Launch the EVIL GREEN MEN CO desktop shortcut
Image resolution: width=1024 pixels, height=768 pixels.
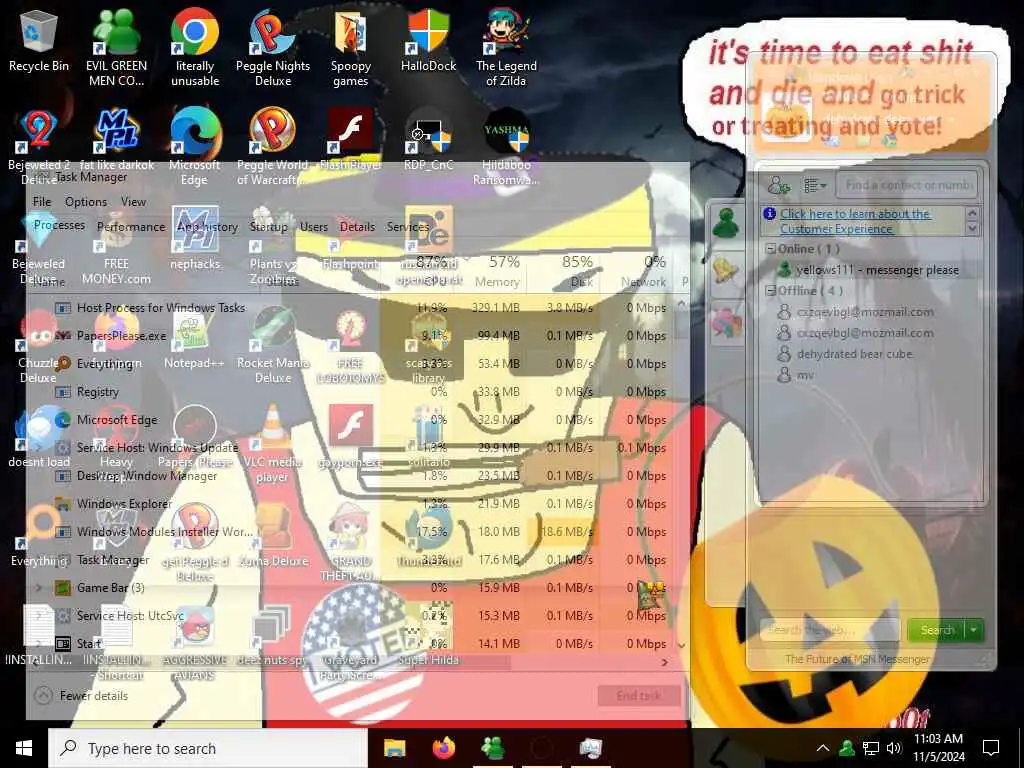point(116,47)
